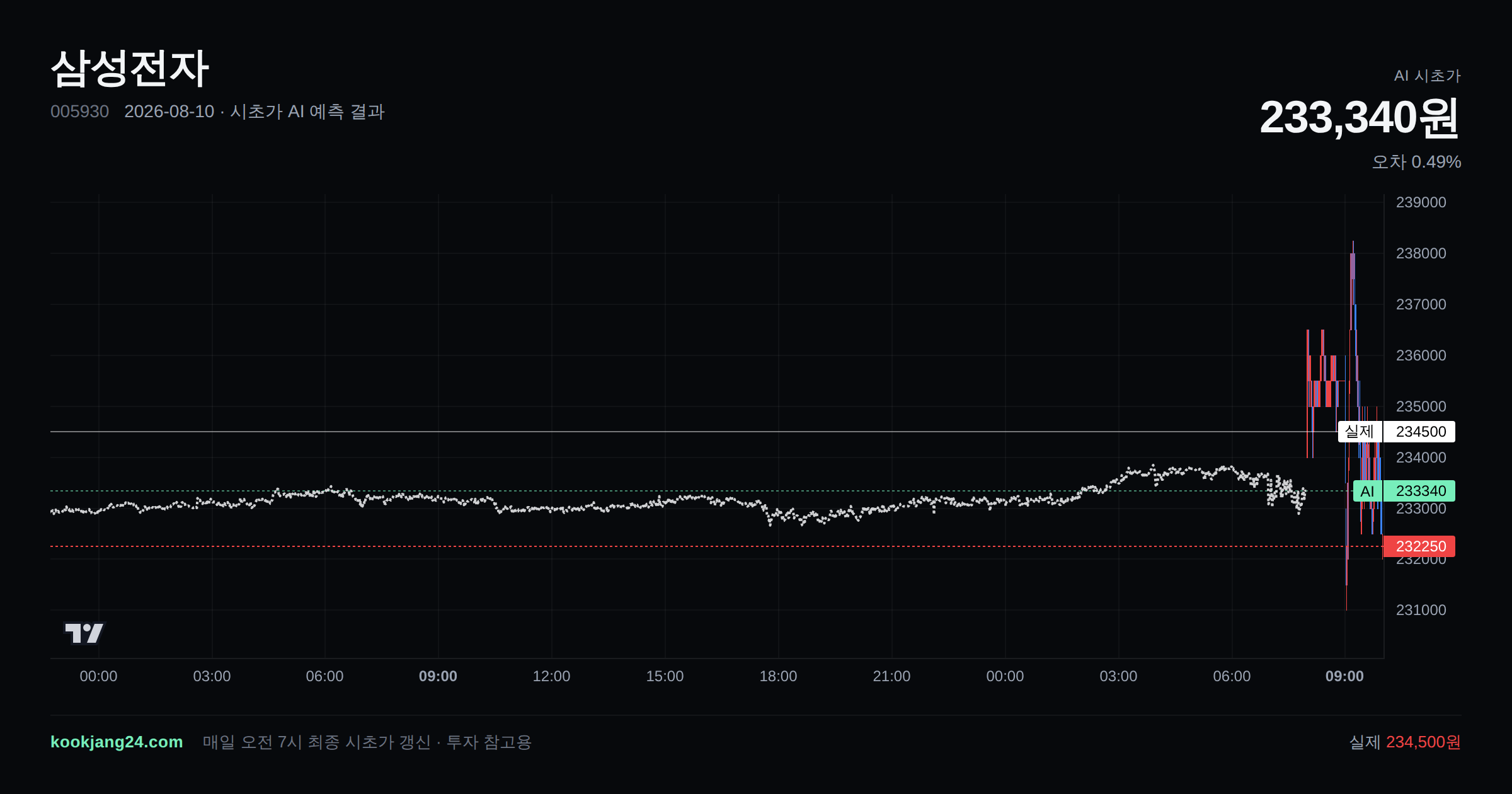Click the bold 09:00 label at the right end
This screenshot has height=794, width=1512.
pyautogui.click(x=1344, y=676)
